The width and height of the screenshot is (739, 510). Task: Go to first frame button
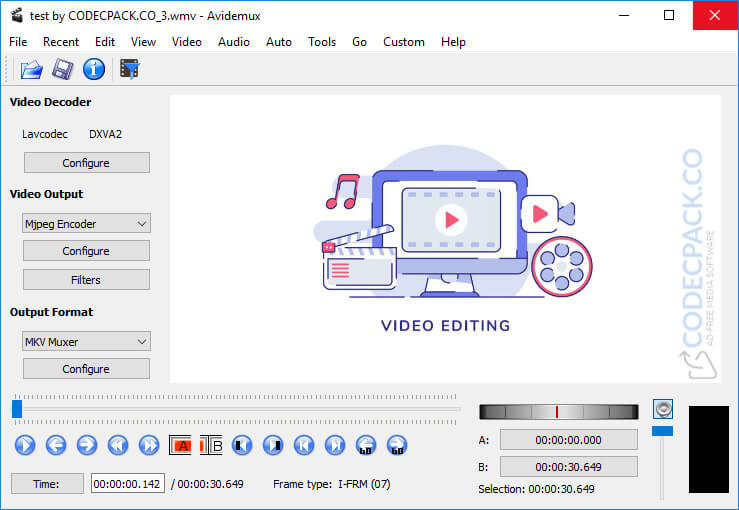click(304, 445)
